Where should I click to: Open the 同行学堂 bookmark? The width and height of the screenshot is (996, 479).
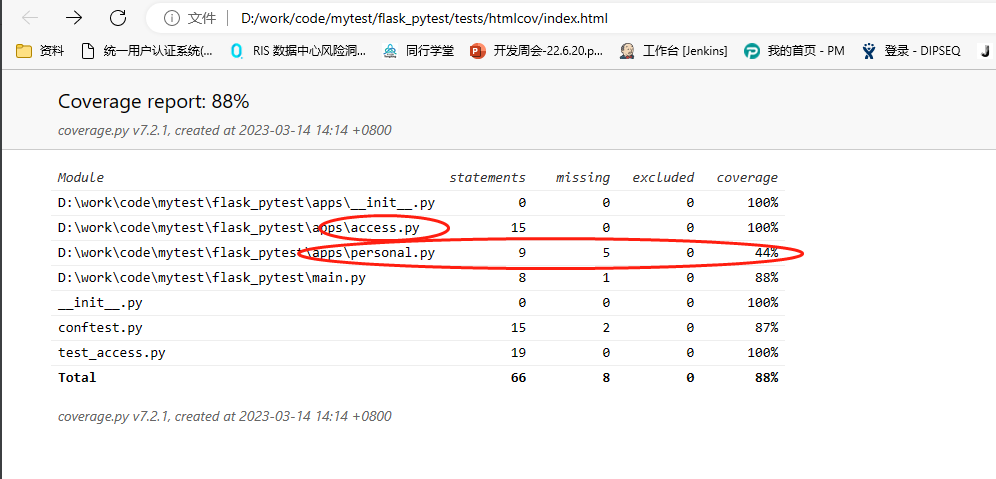419,51
